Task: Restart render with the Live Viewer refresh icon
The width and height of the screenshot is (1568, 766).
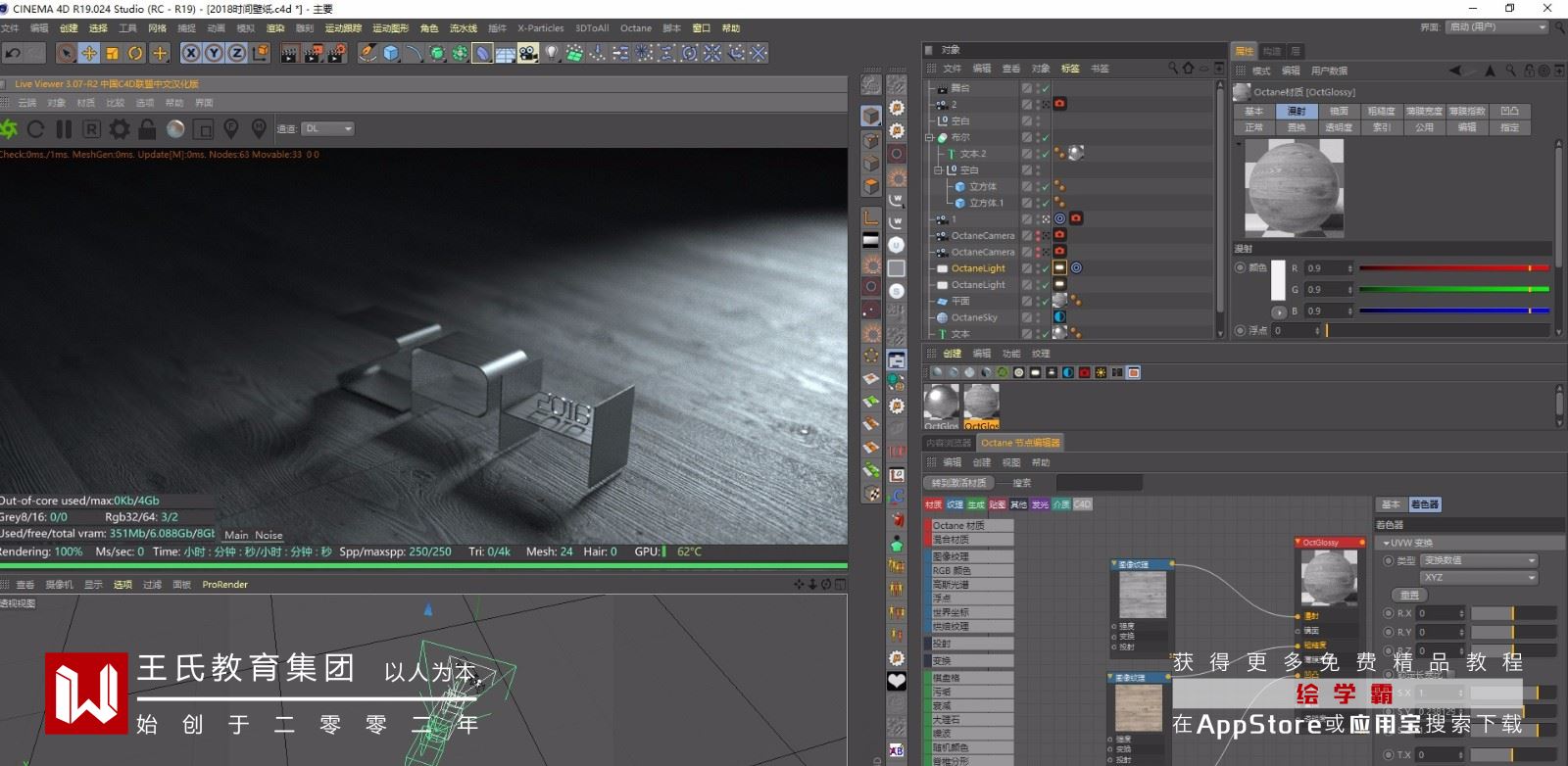Action: (35, 129)
